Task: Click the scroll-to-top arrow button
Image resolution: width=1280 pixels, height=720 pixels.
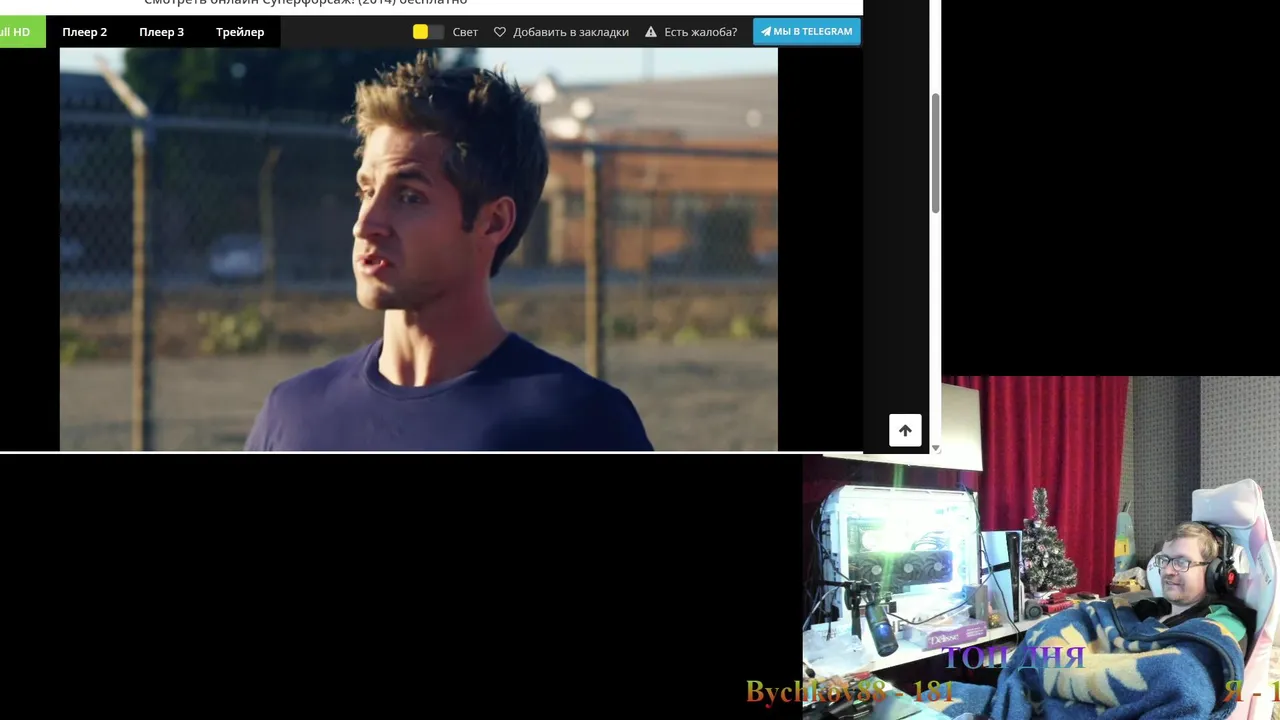Action: [x=905, y=430]
